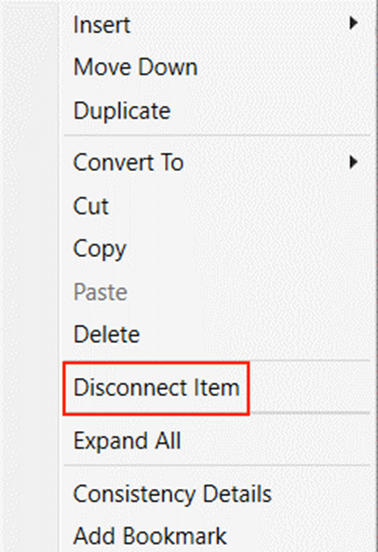Open the Convert To menu entry
This screenshot has width=378, height=552.
pyautogui.click(x=128, y=162)
